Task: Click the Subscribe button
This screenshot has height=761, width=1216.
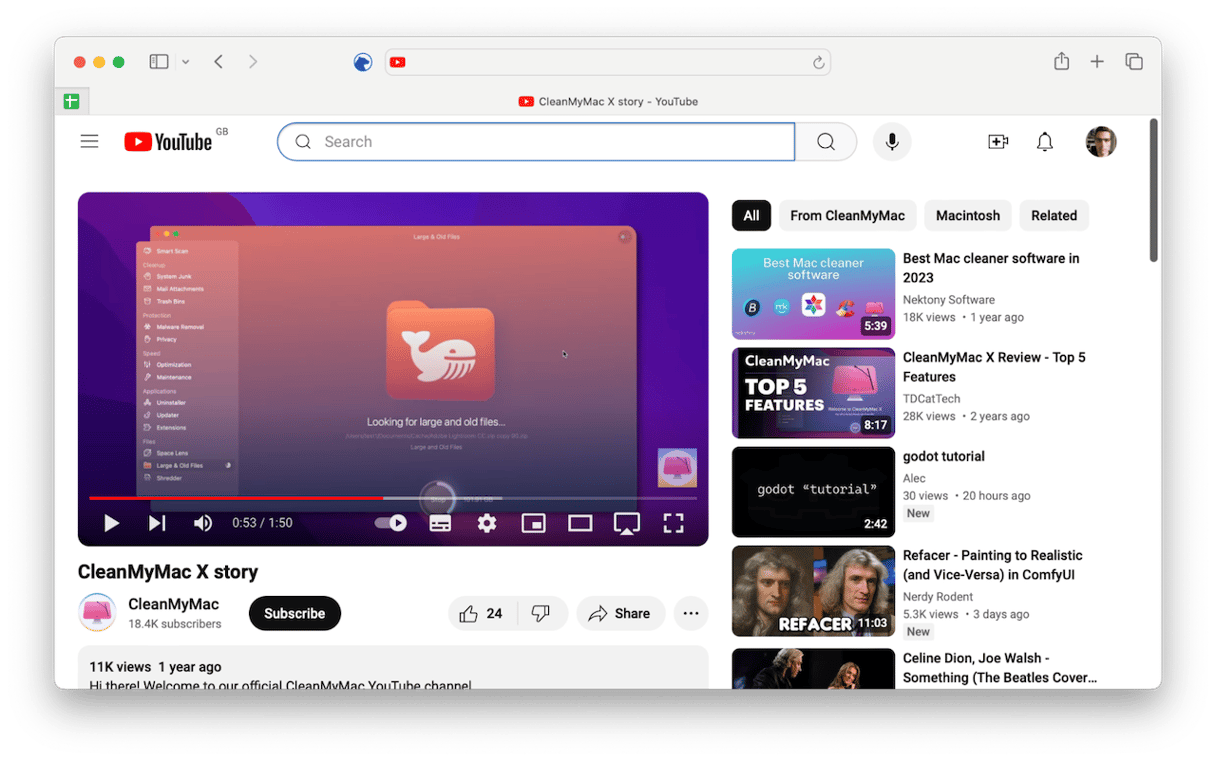Action: coord(294,613)
